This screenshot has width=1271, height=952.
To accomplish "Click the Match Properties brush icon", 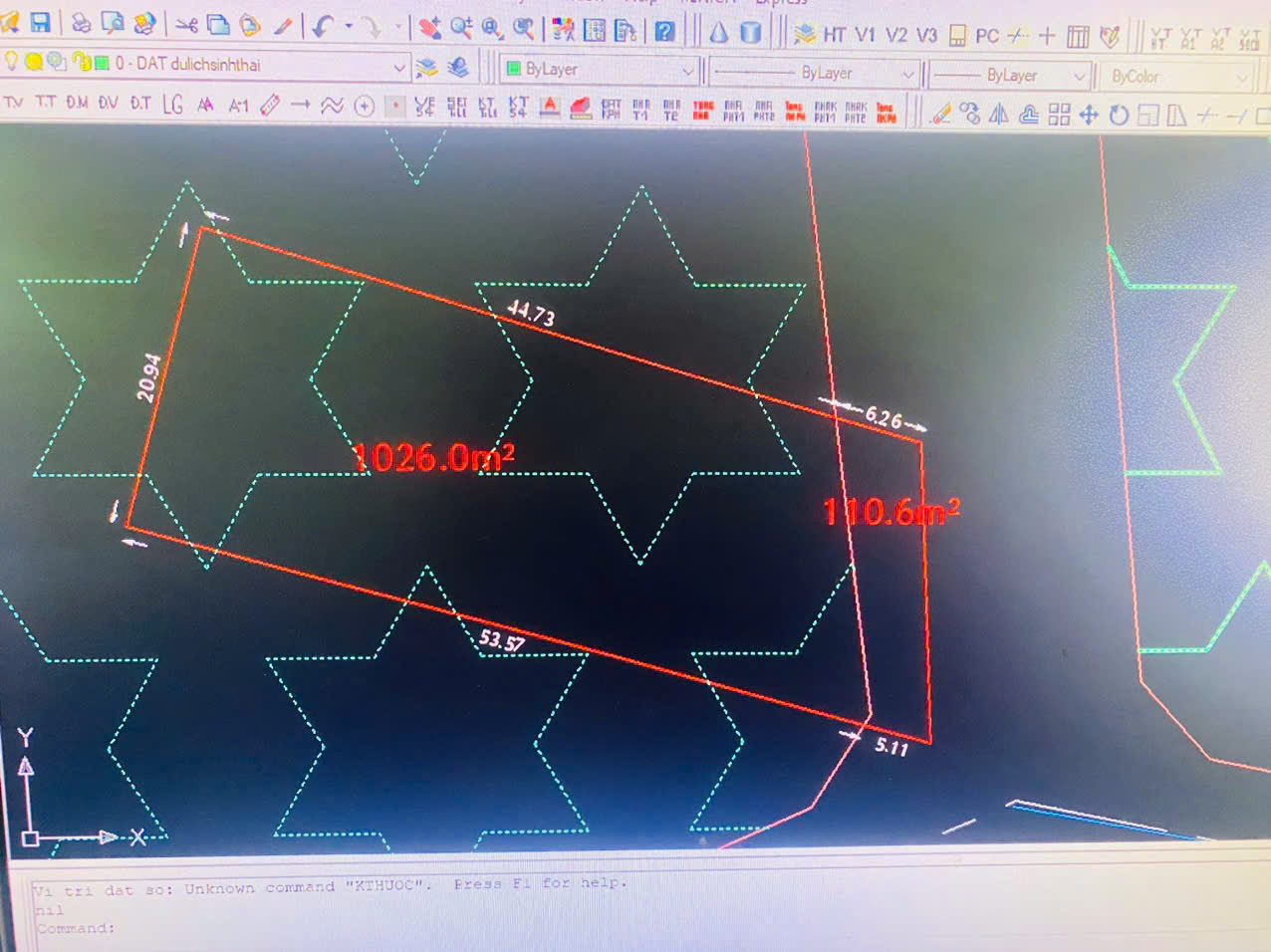I will point(283,27).
